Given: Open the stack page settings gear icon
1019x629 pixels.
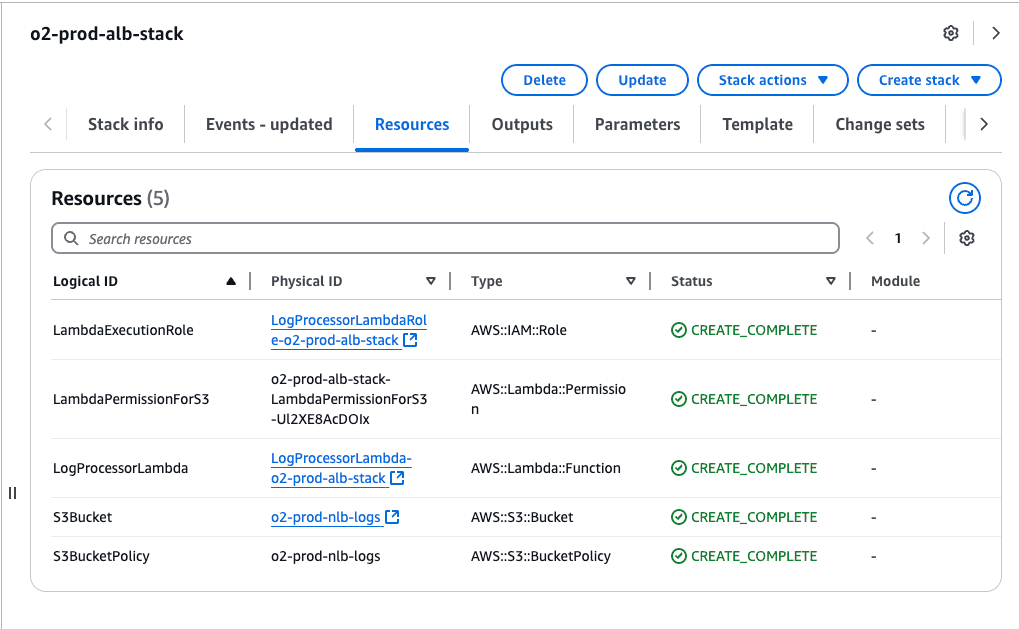Looking at the screenshot, I should [949, 33].
